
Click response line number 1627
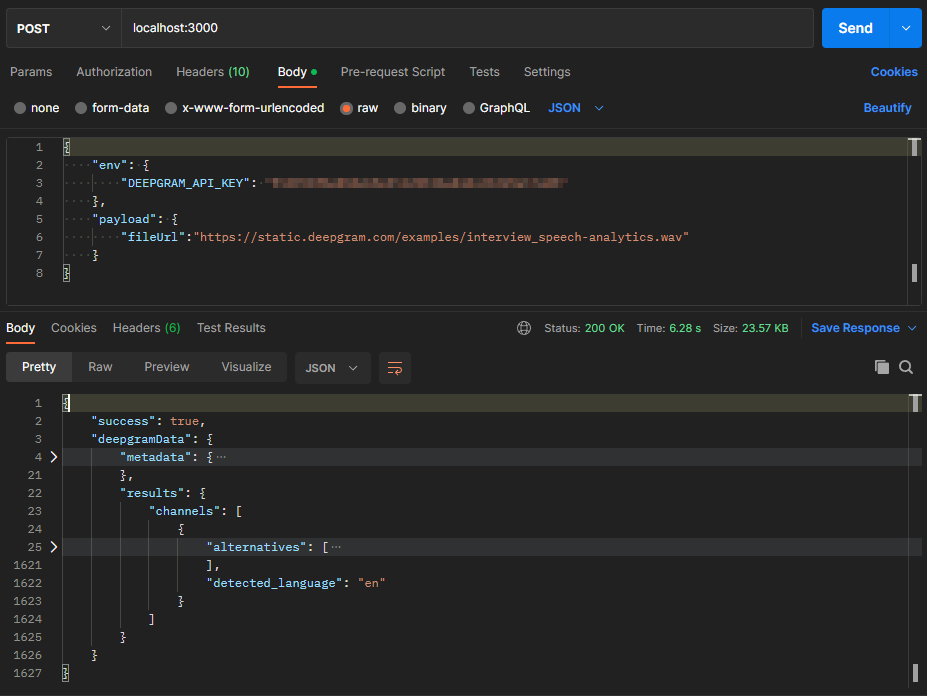(28, 673)
